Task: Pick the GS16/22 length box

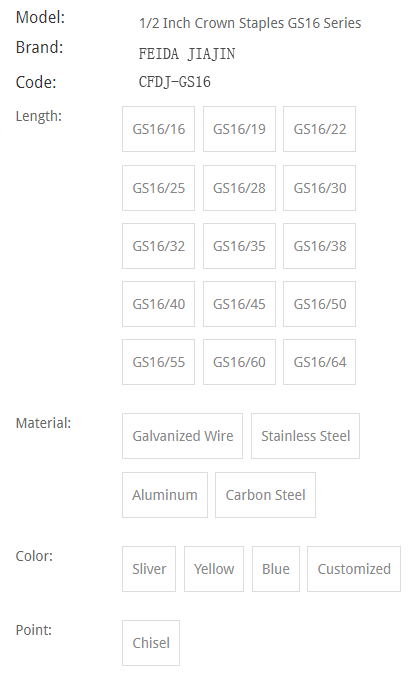Action: click(x=319, y=129)
